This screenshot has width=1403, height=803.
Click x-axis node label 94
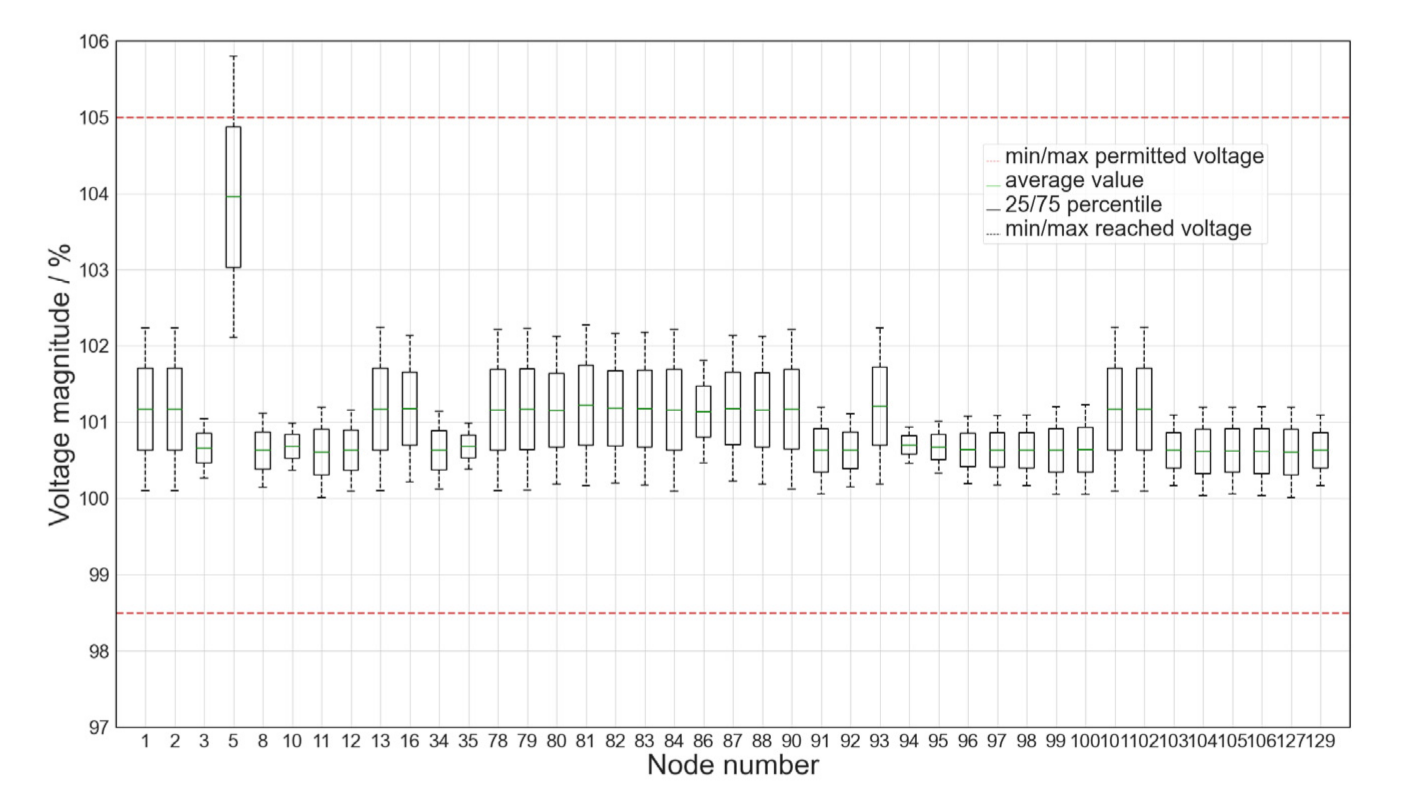pyautogui.click(x=909, y=742)
